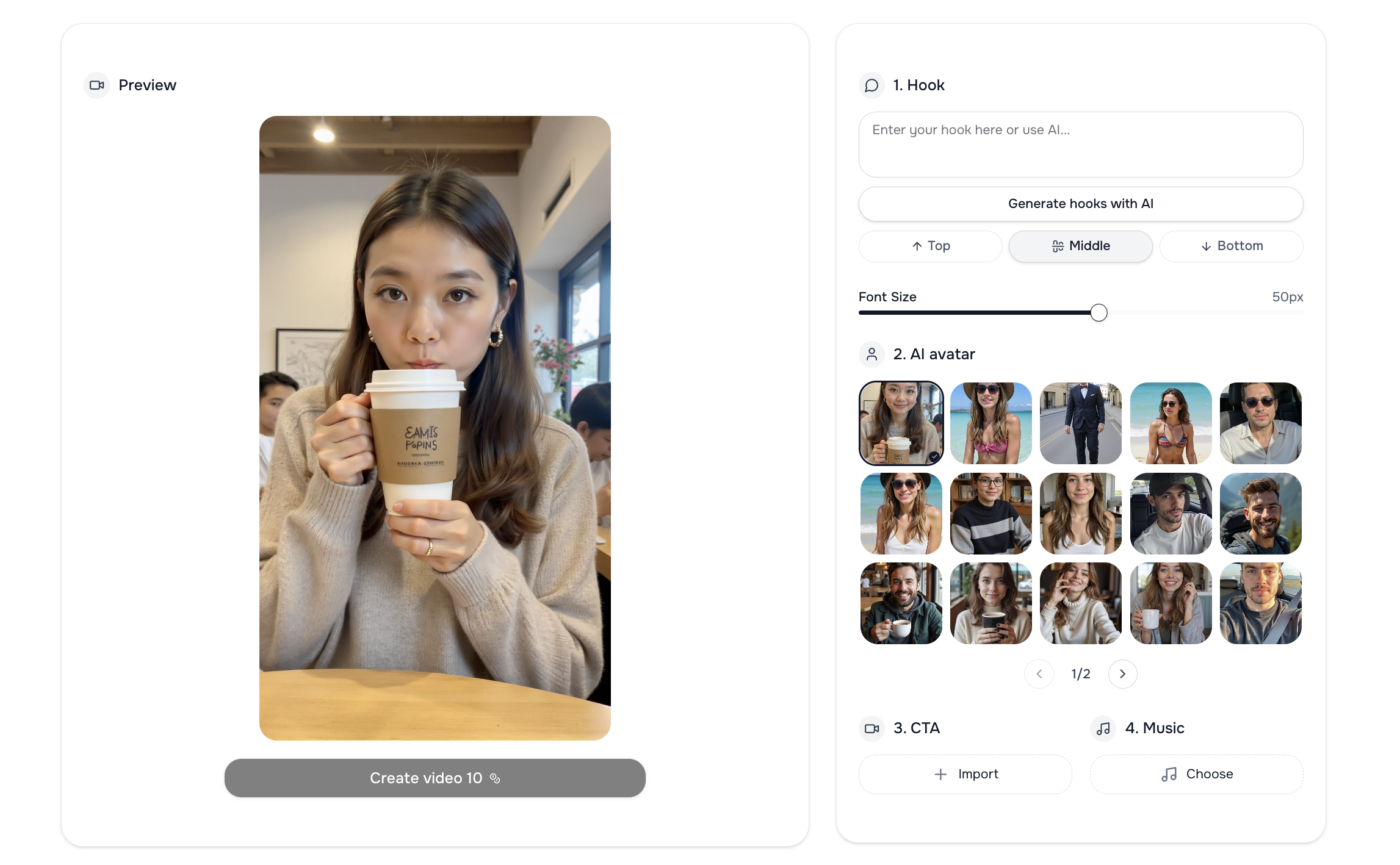Click the Hook speech bubble icon
Viewport: 1400px width, 865px height.
(871, 85)
